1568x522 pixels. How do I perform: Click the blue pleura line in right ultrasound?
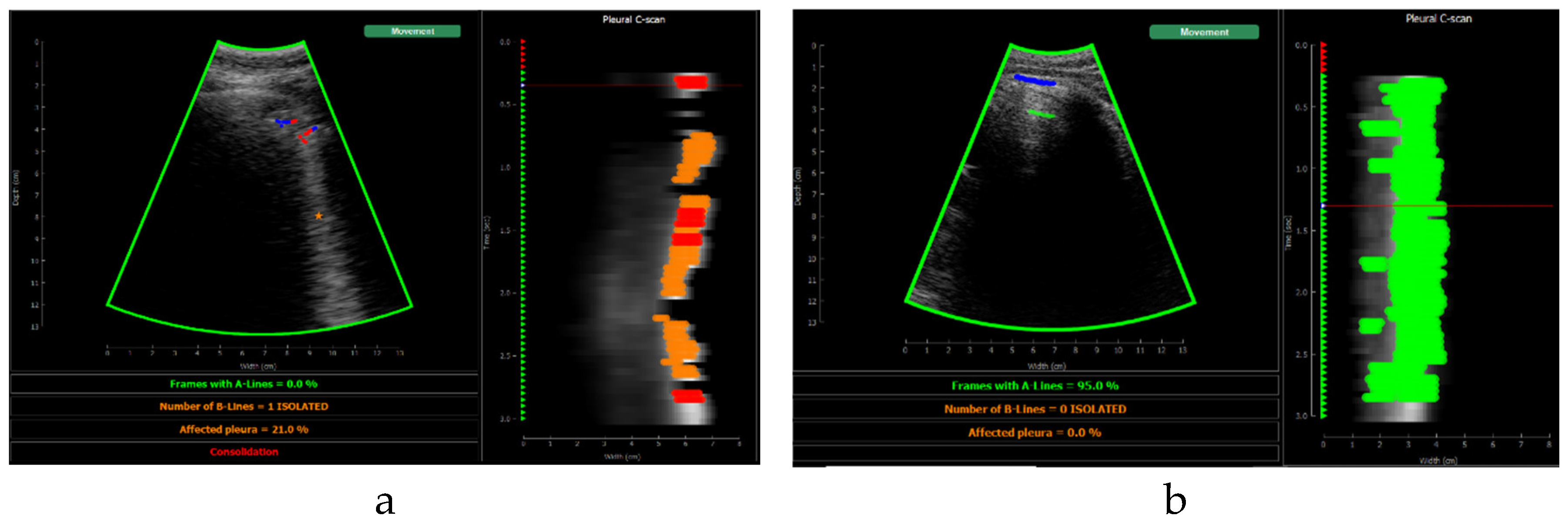click(x=1034, y=80)
